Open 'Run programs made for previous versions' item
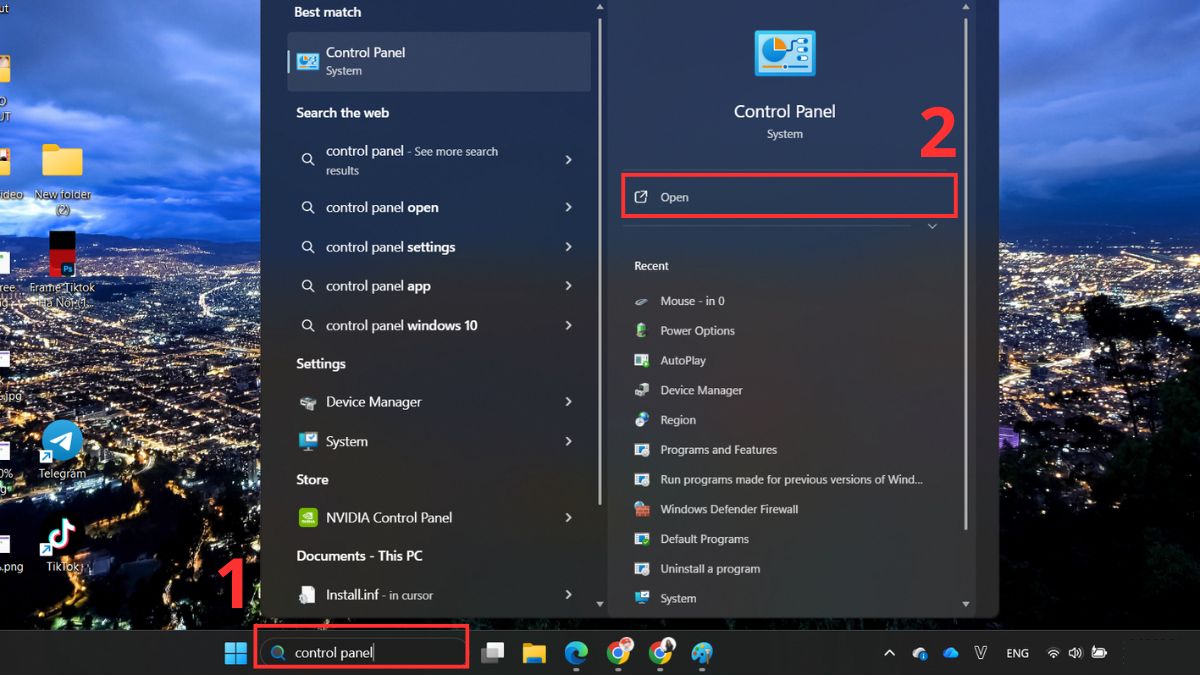1200x675 pixels. tap(790, 480)
